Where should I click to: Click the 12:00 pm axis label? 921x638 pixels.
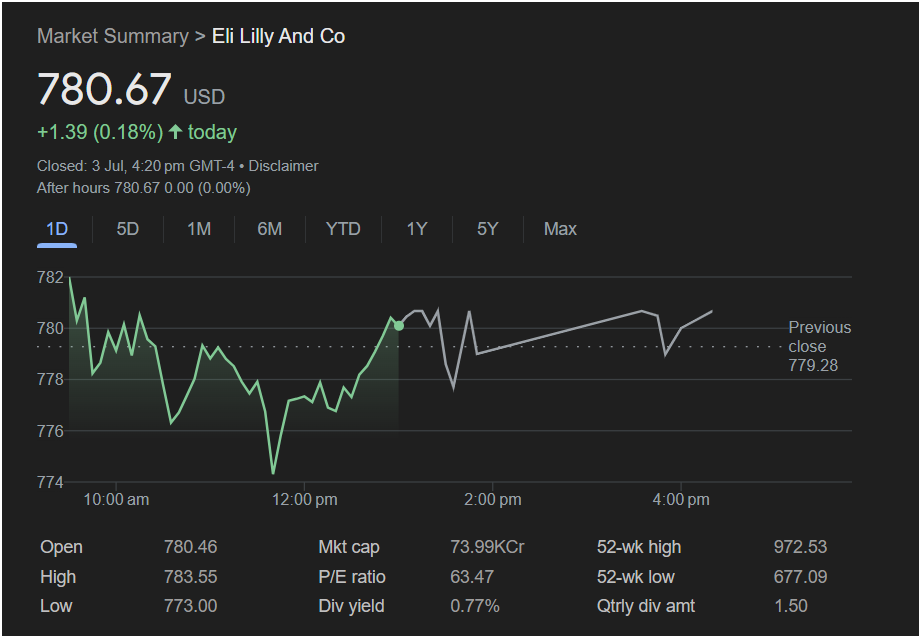pyautogui.click(x=304, y=500)
